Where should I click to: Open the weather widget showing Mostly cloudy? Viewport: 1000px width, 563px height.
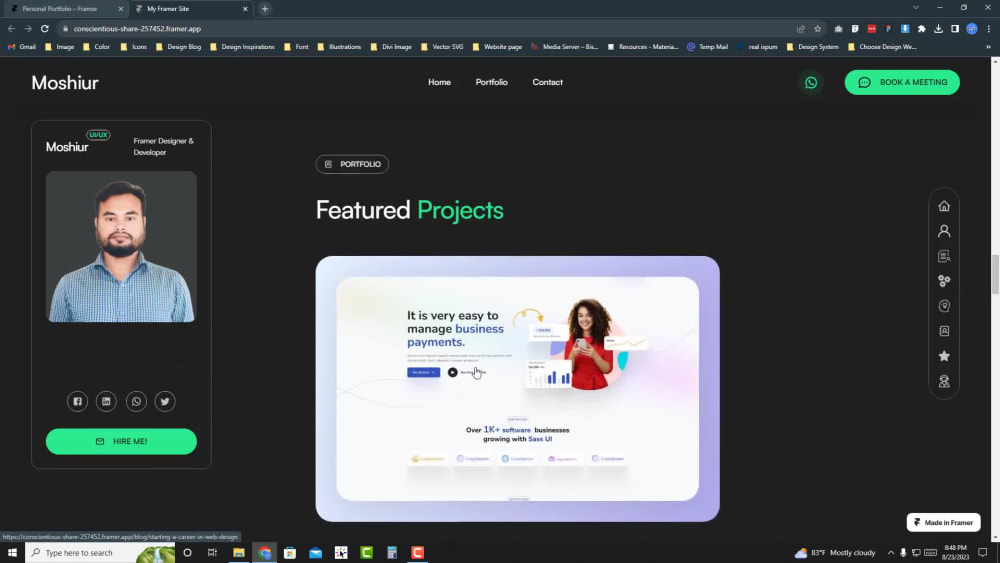tap(835, 553)
